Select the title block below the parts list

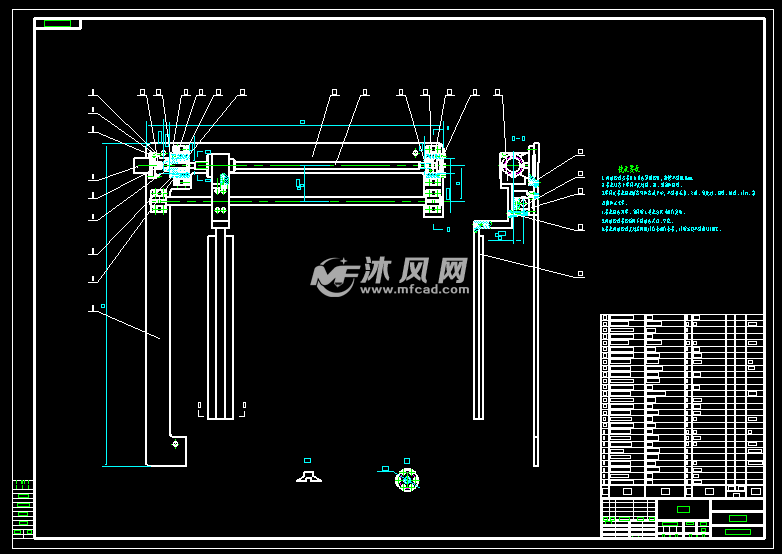pyautogui.click(x=682, y=518)
